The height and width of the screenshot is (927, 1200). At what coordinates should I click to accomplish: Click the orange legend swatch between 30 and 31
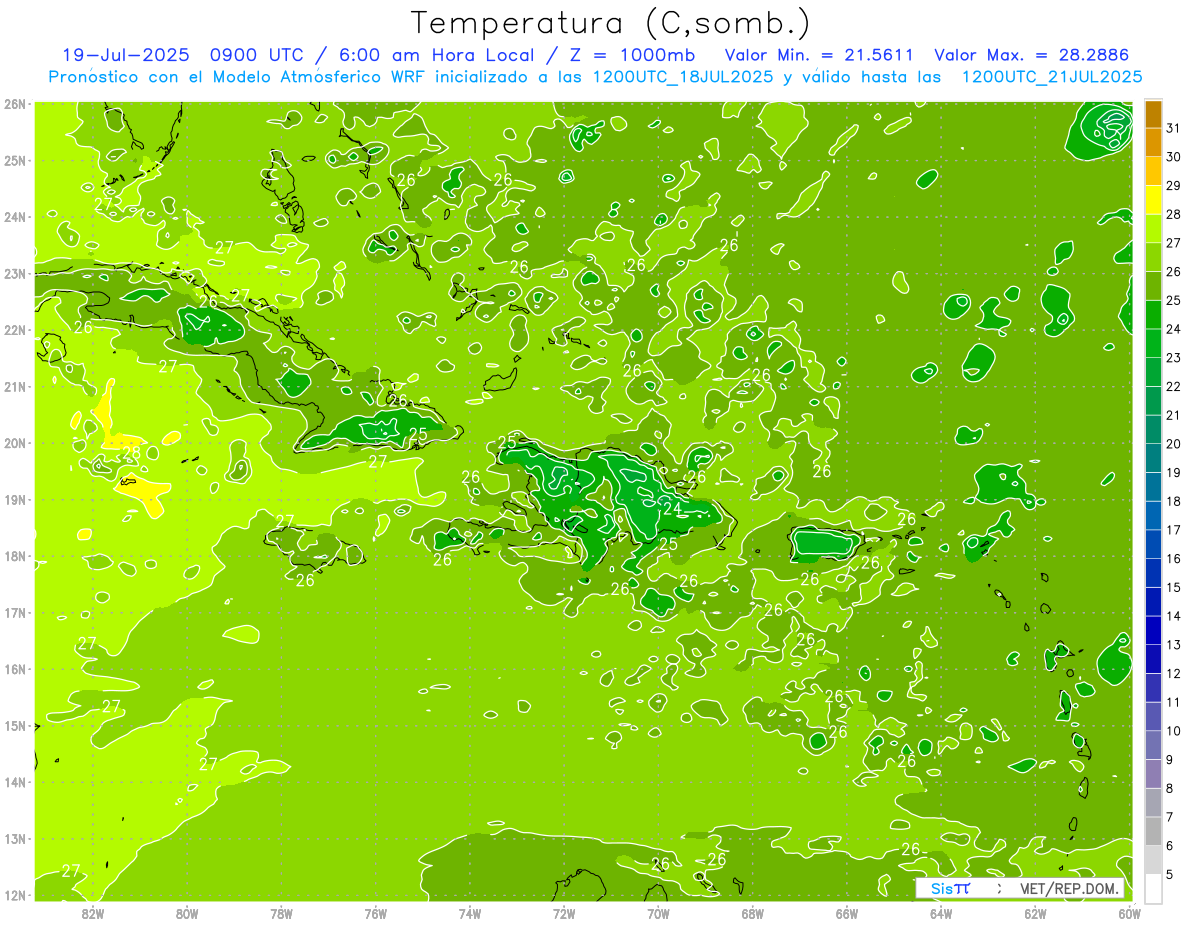click(x=1153, y=143)
